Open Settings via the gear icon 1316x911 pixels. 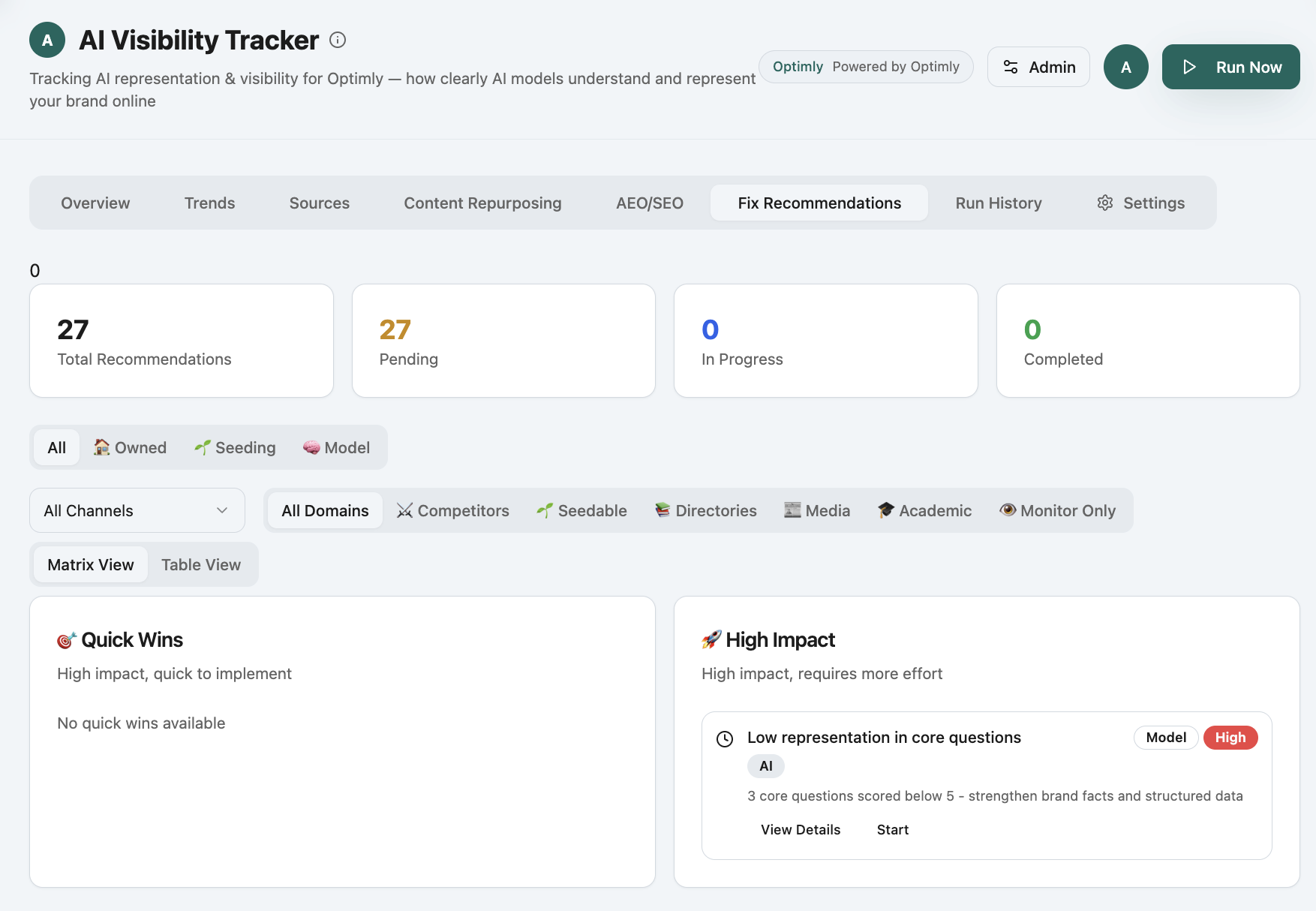1104,203
